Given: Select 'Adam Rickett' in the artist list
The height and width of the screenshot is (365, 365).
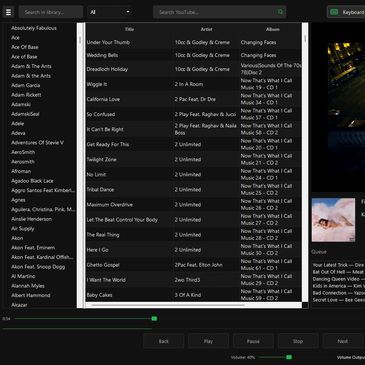Looking at the screenshot, I should pos(26,95).
